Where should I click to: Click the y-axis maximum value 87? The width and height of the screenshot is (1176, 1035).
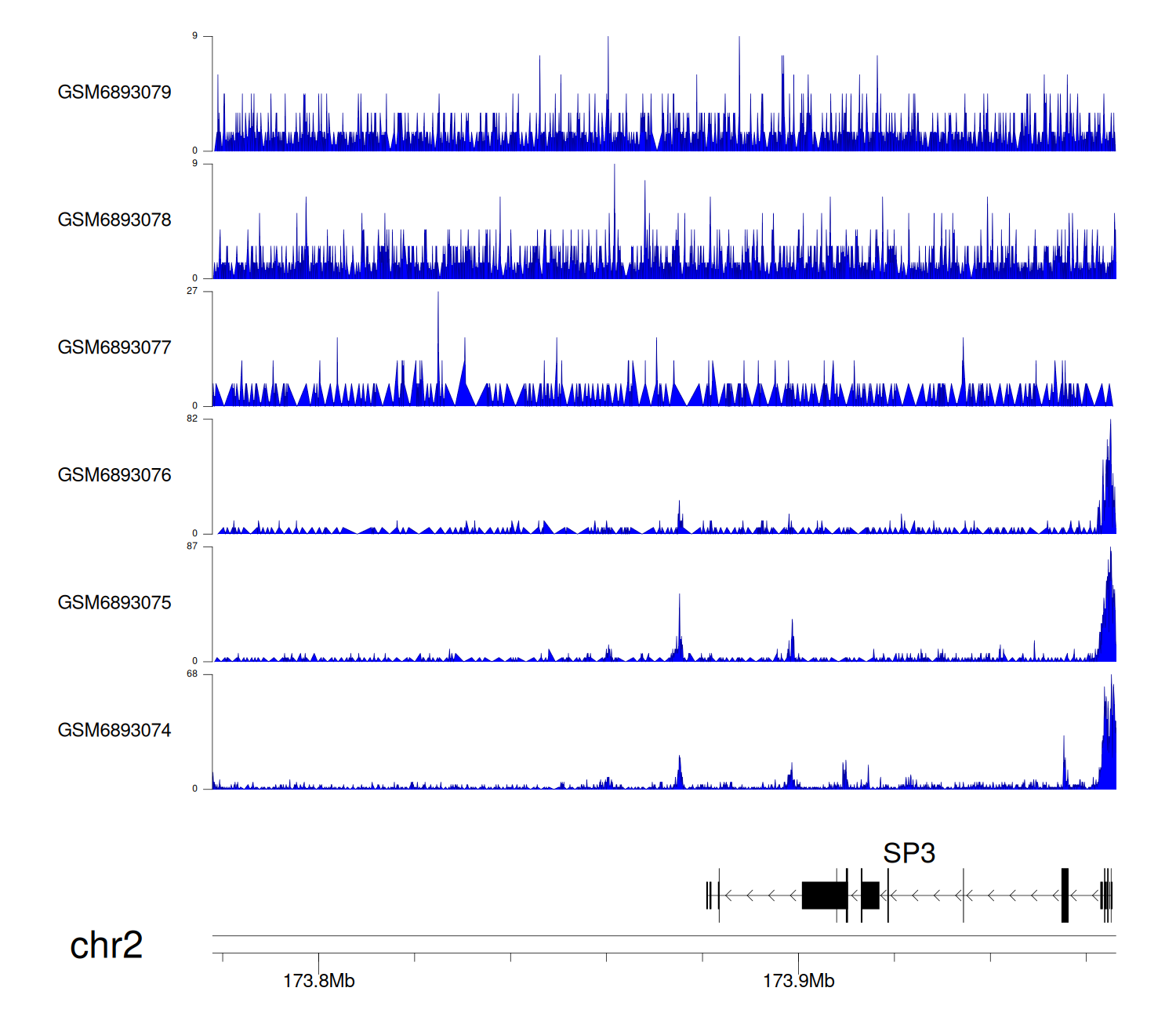click(x=192, y=547)
